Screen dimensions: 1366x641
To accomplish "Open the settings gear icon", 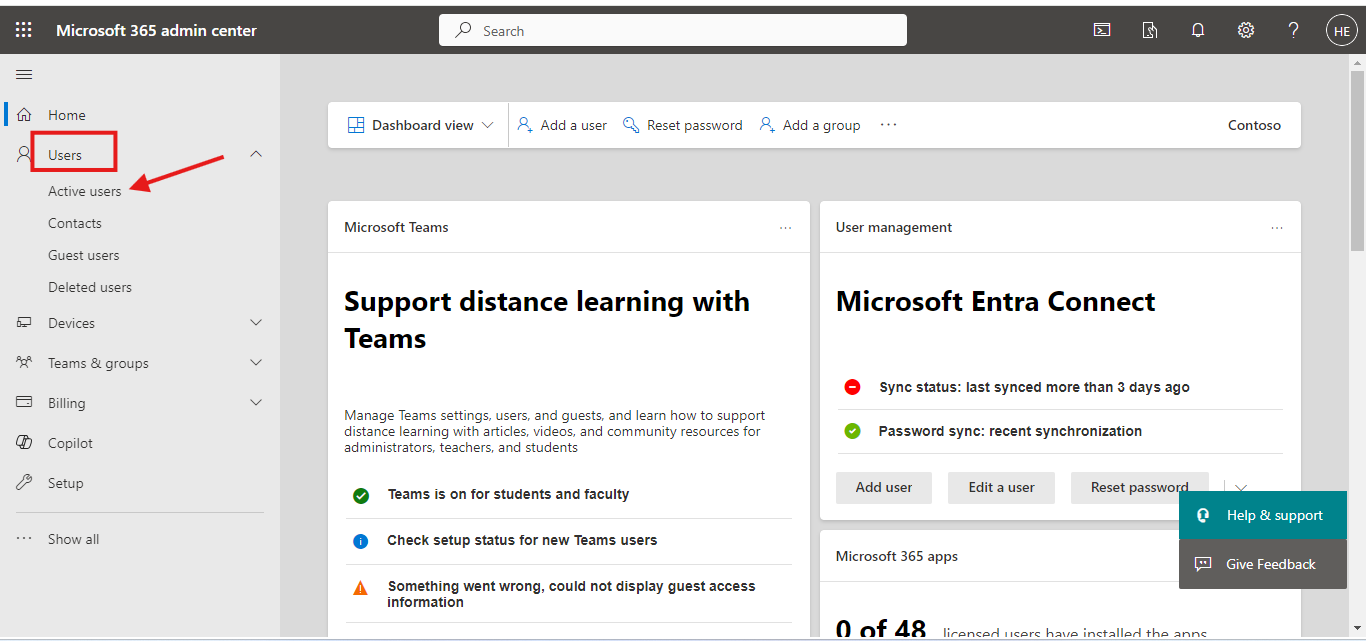I will (1246, 30).
